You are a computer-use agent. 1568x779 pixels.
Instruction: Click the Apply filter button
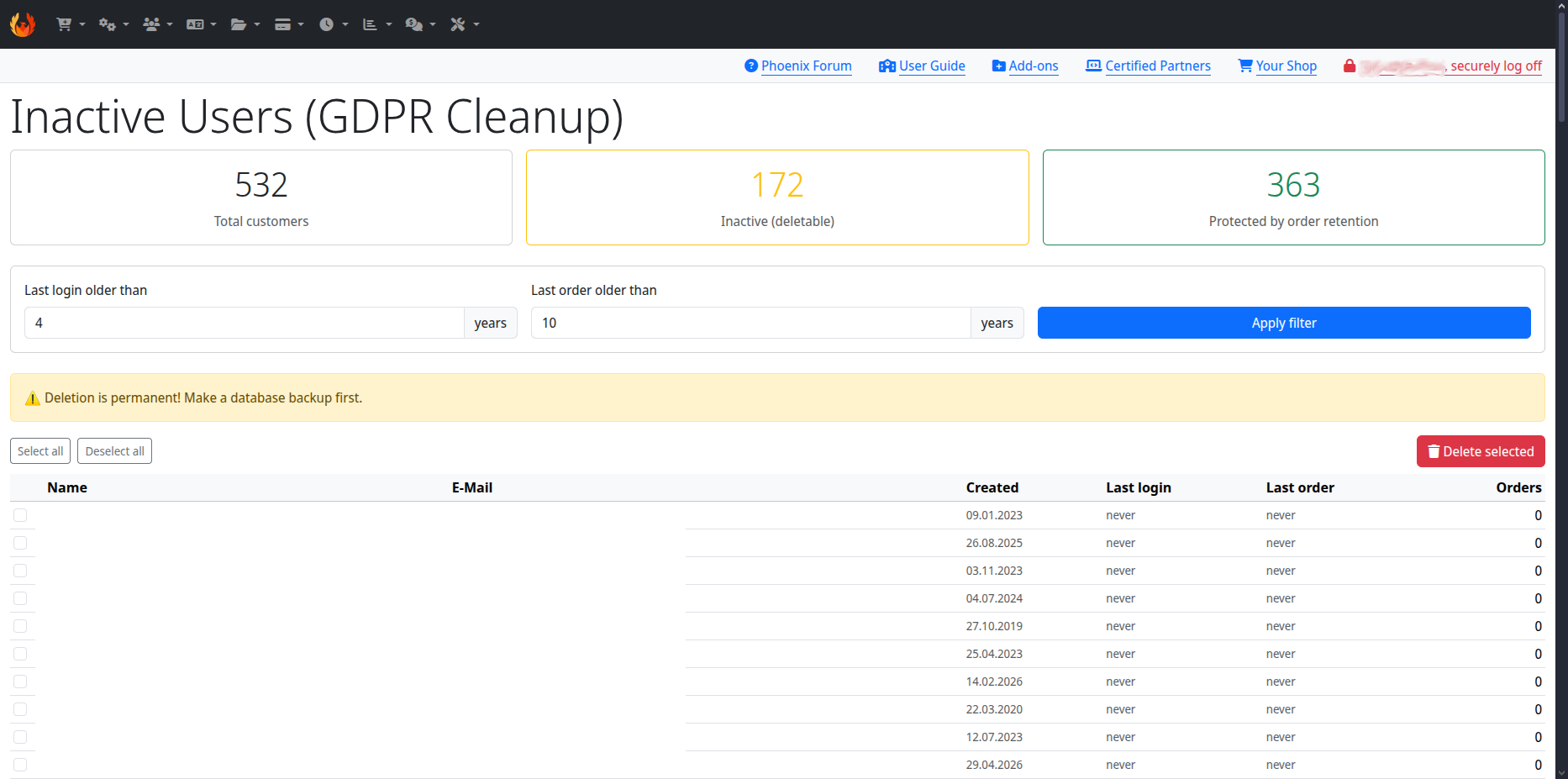coord(1284,323)
